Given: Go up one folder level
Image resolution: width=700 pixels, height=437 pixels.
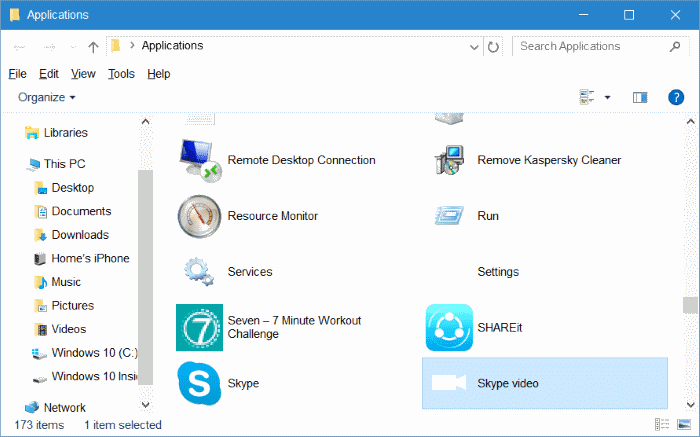Looking at the screenshot, I should [93, 47].
